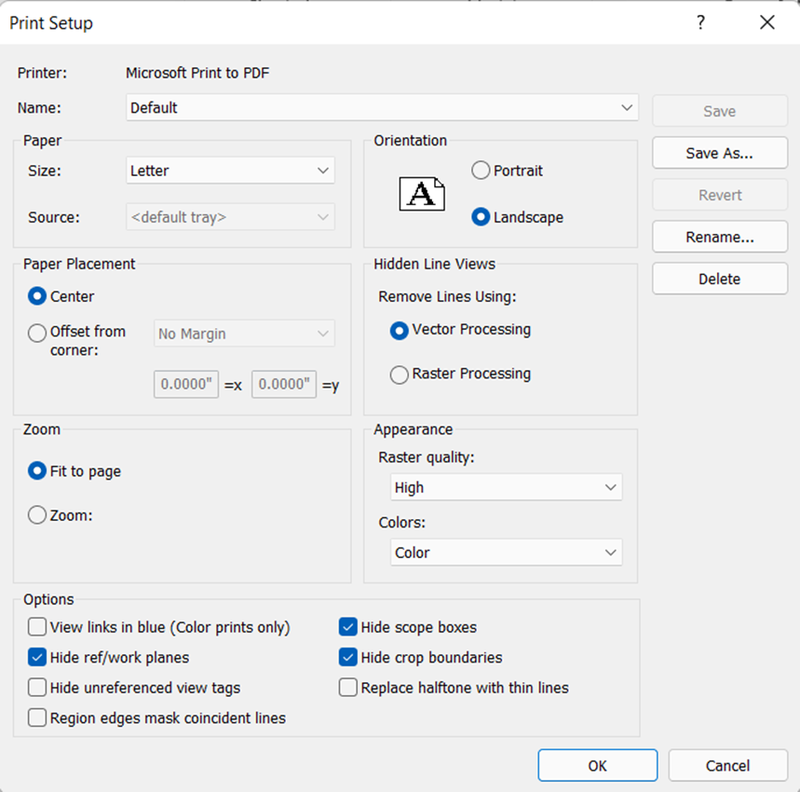Click the Revert button
The height and width of the screenshot is (792, 800).
719,194
